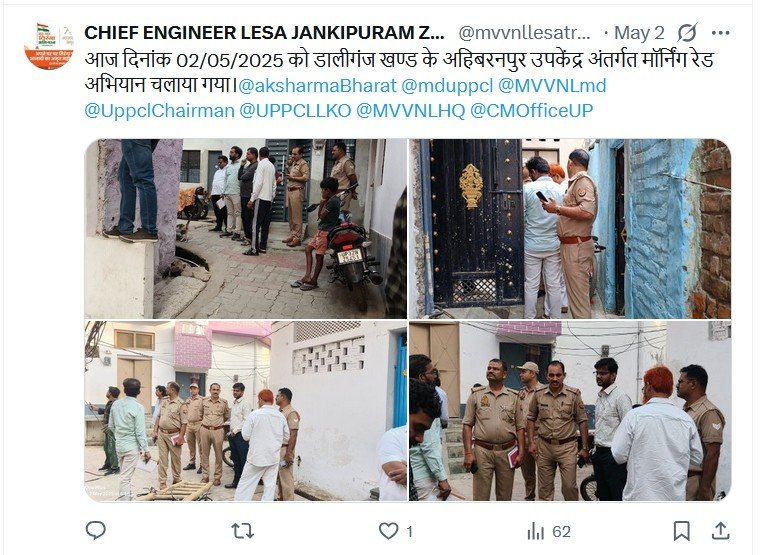The width and height of the screenshot is (767, 555).
Task: Visit the @aksharmaBharat mention
Action: [x=317, y=86]
